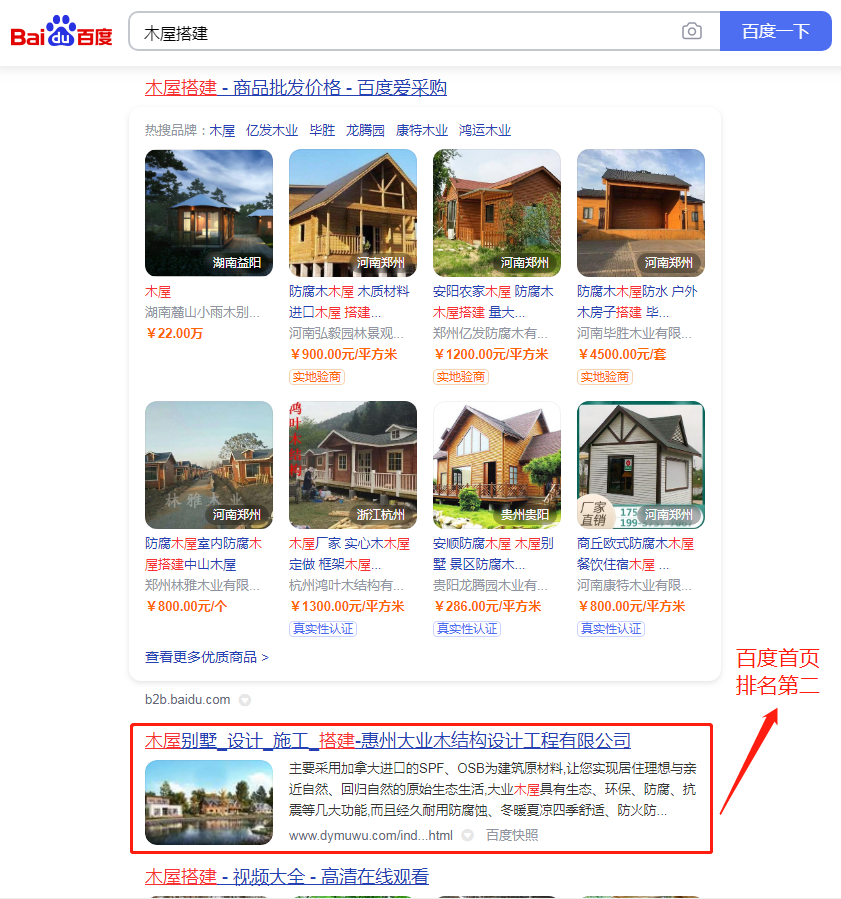Viewport: 841px width, 899px height.
Task: Click supplier 河南康特木业有限...
Action: (634, 585)
